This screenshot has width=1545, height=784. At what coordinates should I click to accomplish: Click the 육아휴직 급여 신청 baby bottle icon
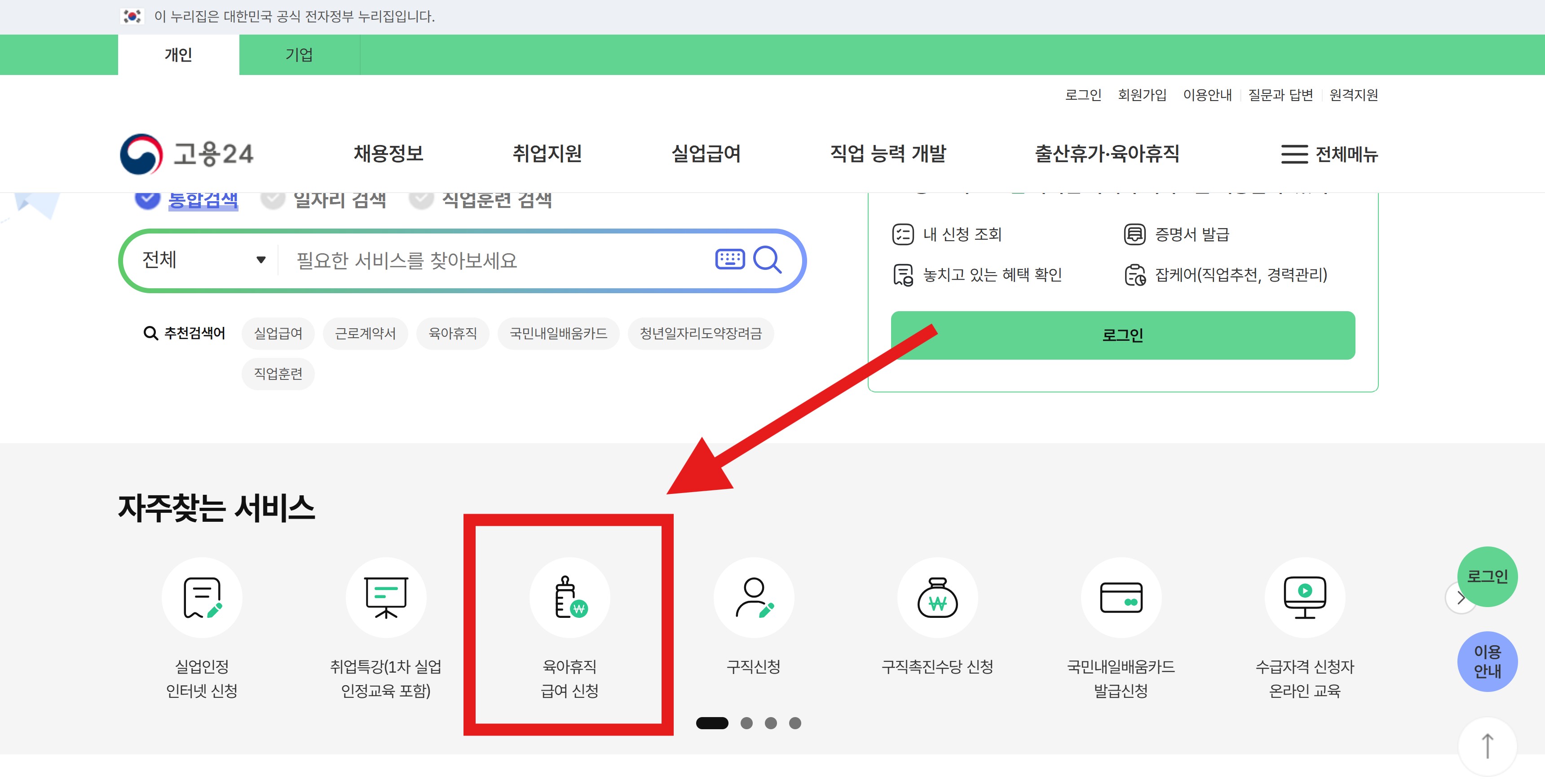pyautogui.click(x=569, y=598)
